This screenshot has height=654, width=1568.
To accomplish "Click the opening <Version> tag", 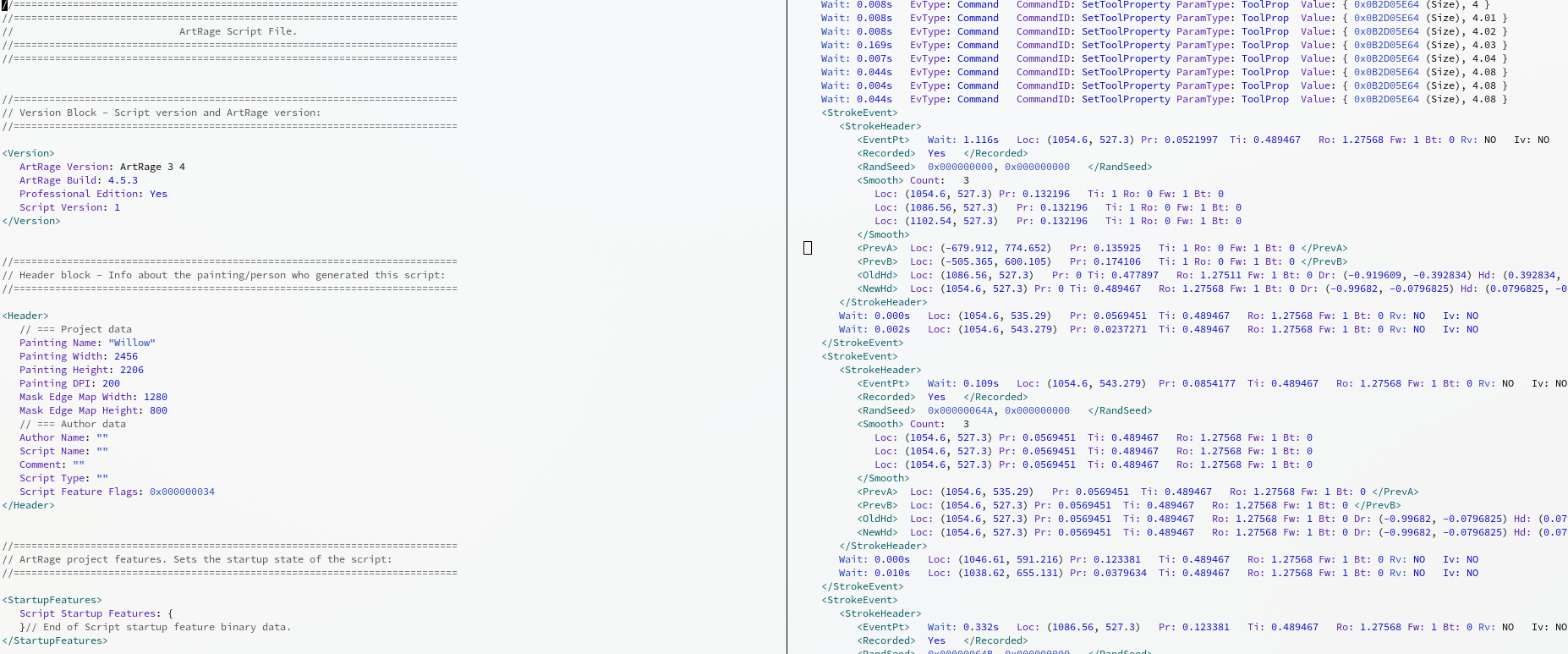I will pos(29,153).
